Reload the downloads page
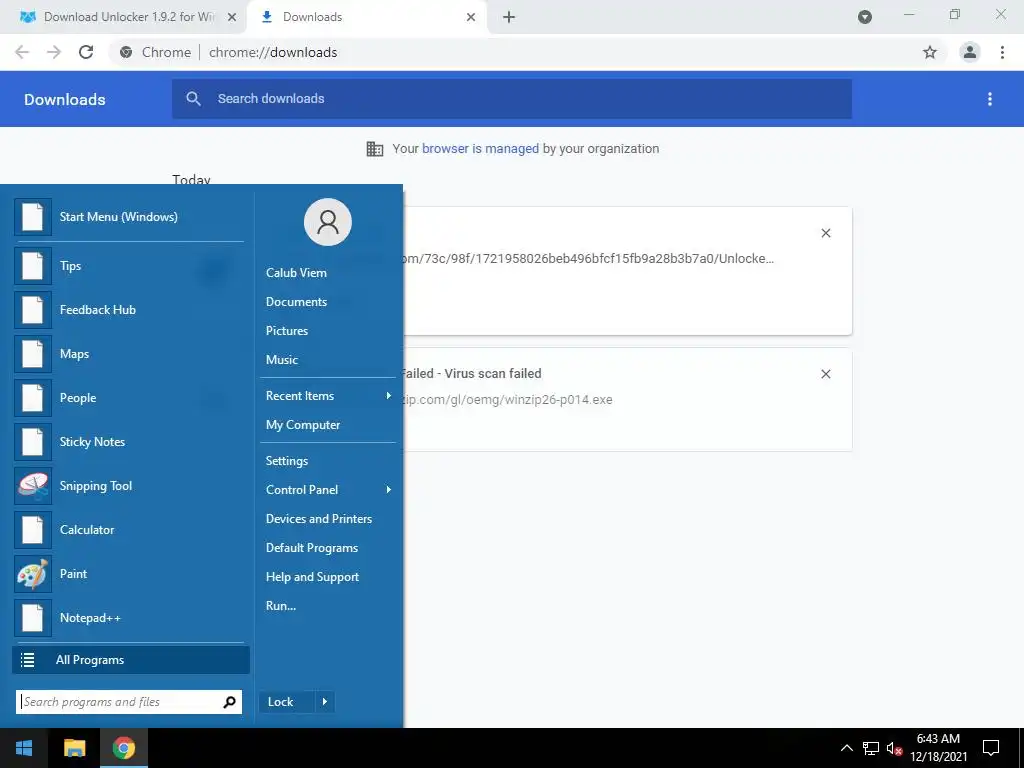This screenshot has width=1024, height=768. point(86,52)
